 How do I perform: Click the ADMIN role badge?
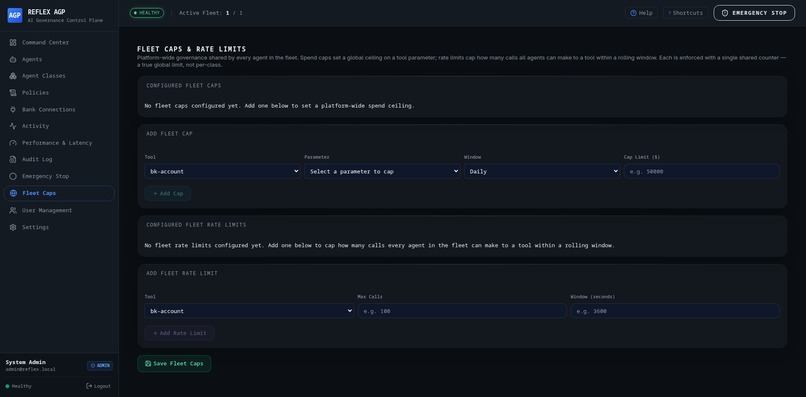(100, 366)
